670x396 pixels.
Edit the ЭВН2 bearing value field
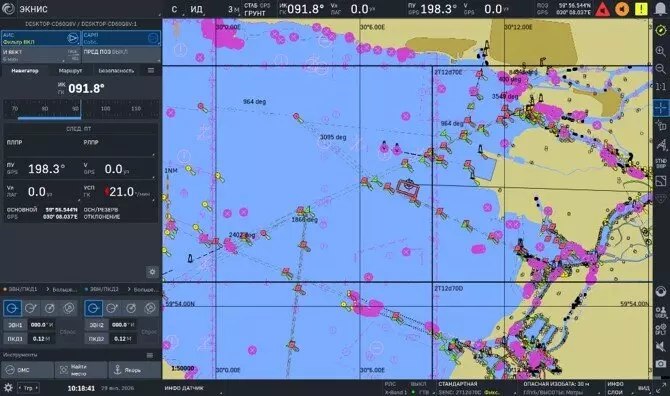(123, 325)
